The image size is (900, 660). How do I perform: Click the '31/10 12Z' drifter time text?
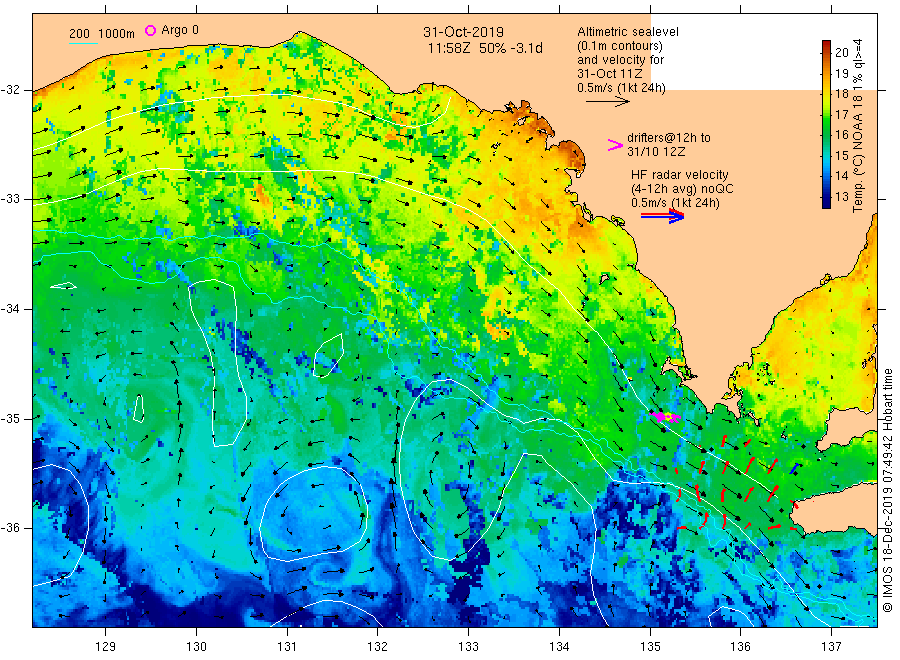[x=656, y=152]
